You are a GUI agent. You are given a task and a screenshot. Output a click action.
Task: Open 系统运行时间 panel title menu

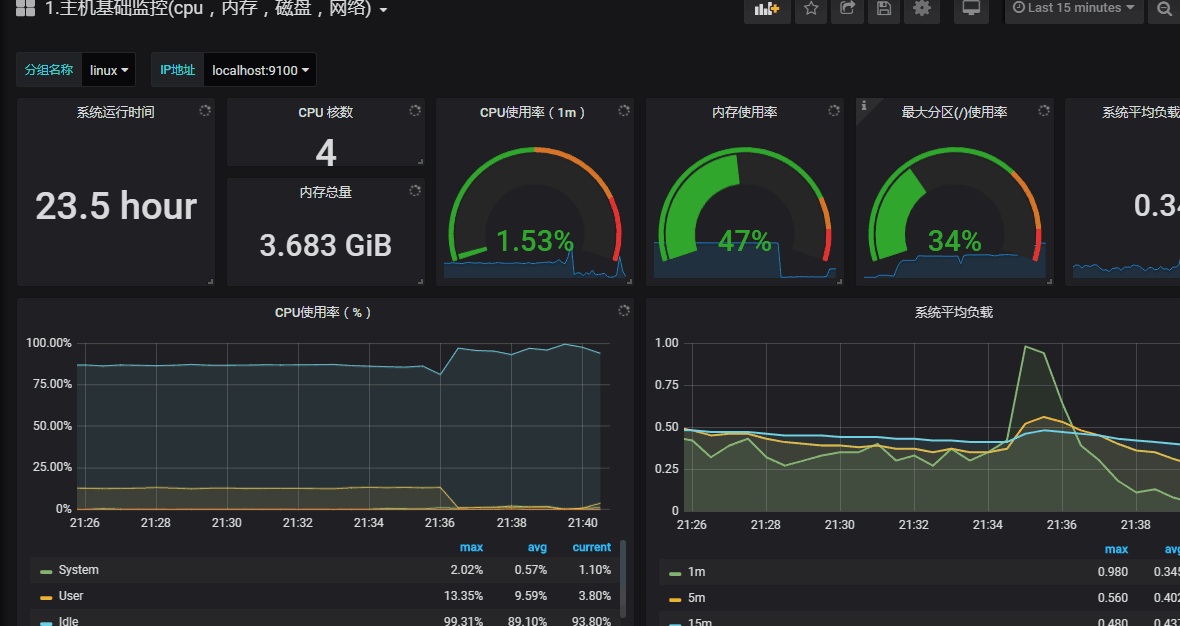coord(116,113)
